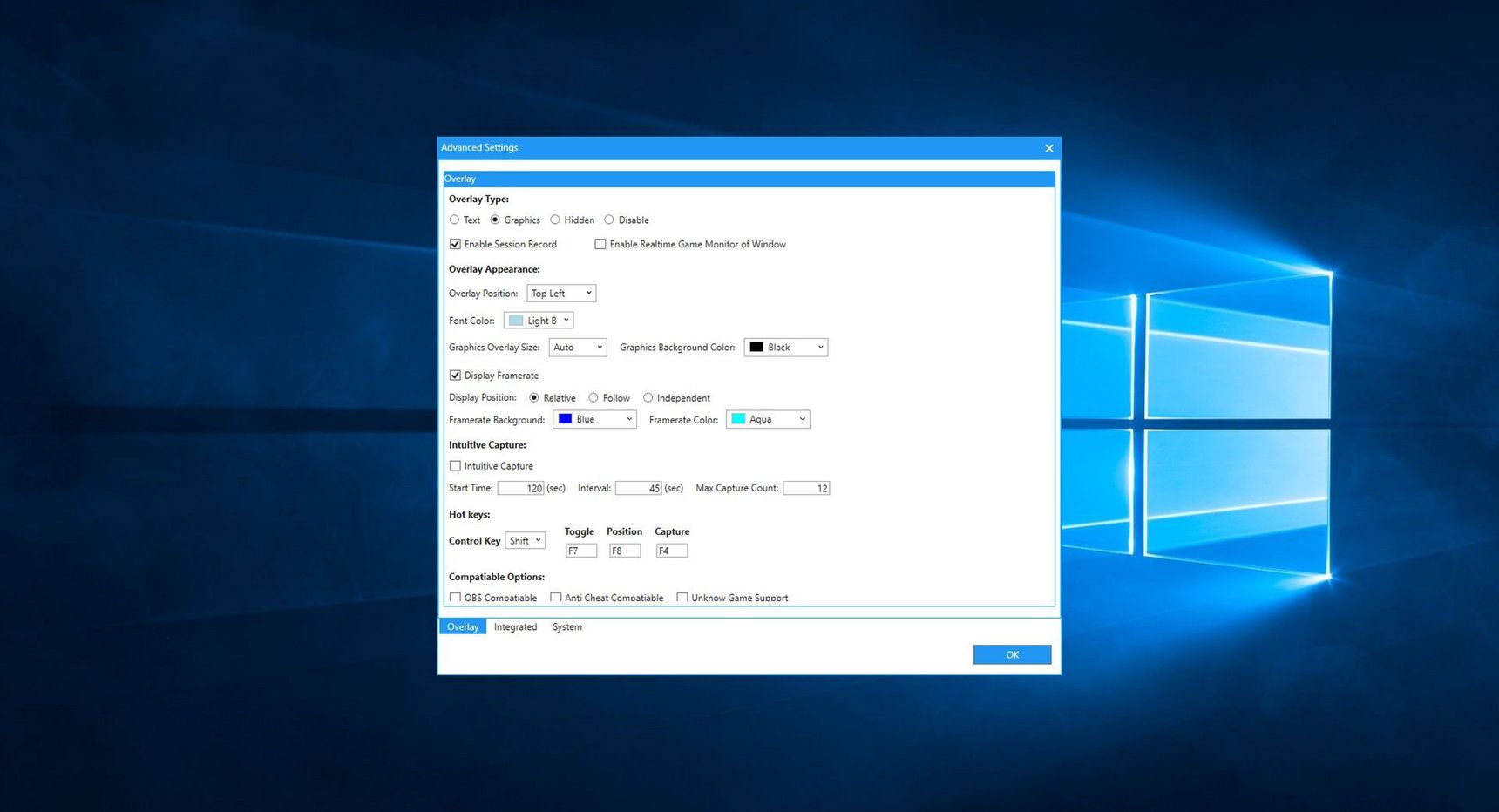Open the Font Color dropdown
The image size is (1499, 812).
[x=539, y=321]
